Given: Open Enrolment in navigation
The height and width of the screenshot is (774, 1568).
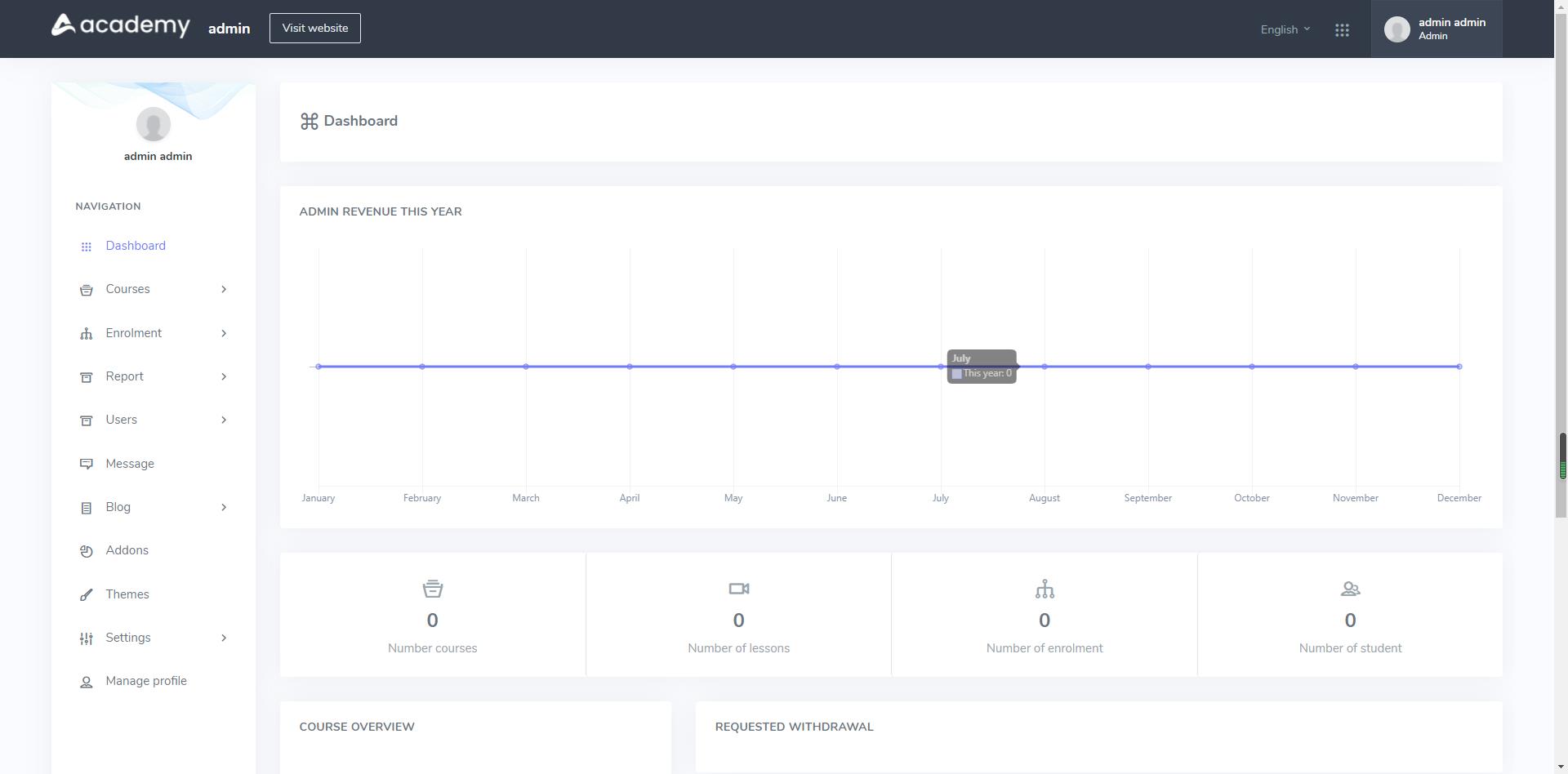Looking at the screenshot, I should [x=133, y=333].
